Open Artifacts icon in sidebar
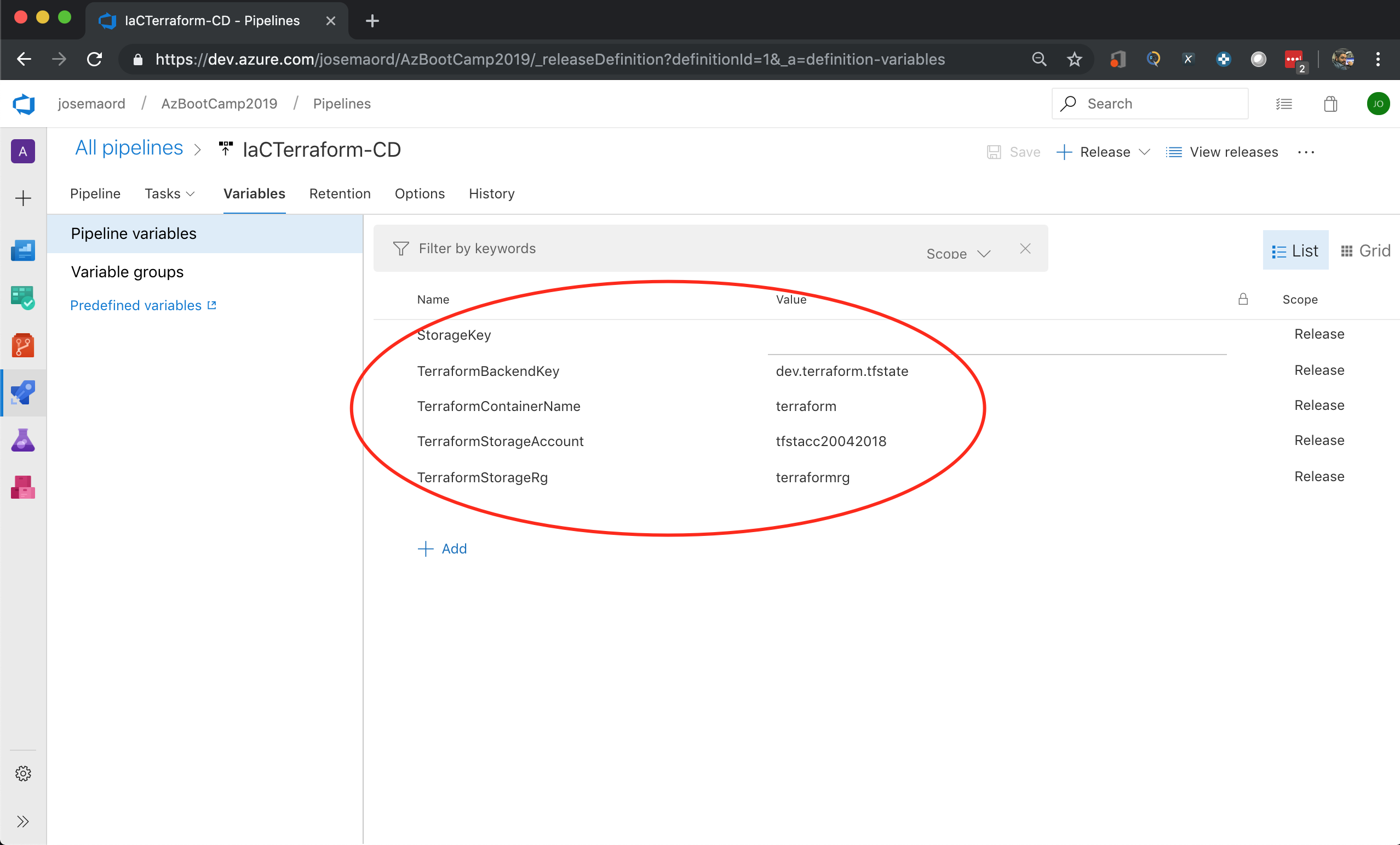The height and width of the screenshot is (845, 1400). pyautogui.click(x=22, y=487)
